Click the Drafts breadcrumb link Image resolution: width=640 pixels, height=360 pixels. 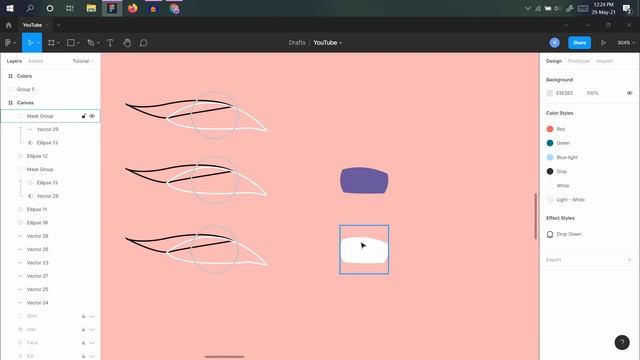pos(297,42)
